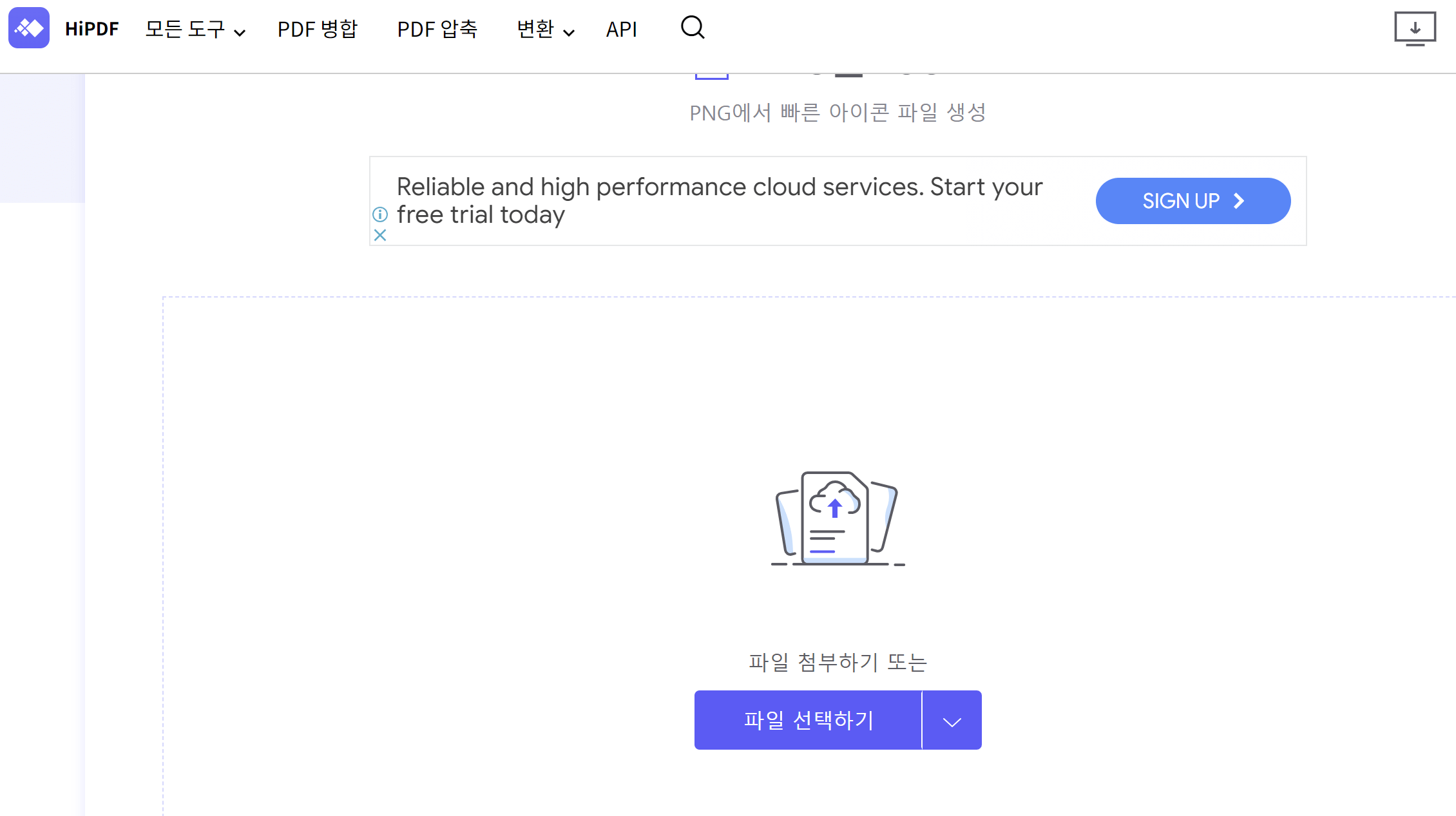Expand the arrow beside 파일 선택하기

pos(952,721)
